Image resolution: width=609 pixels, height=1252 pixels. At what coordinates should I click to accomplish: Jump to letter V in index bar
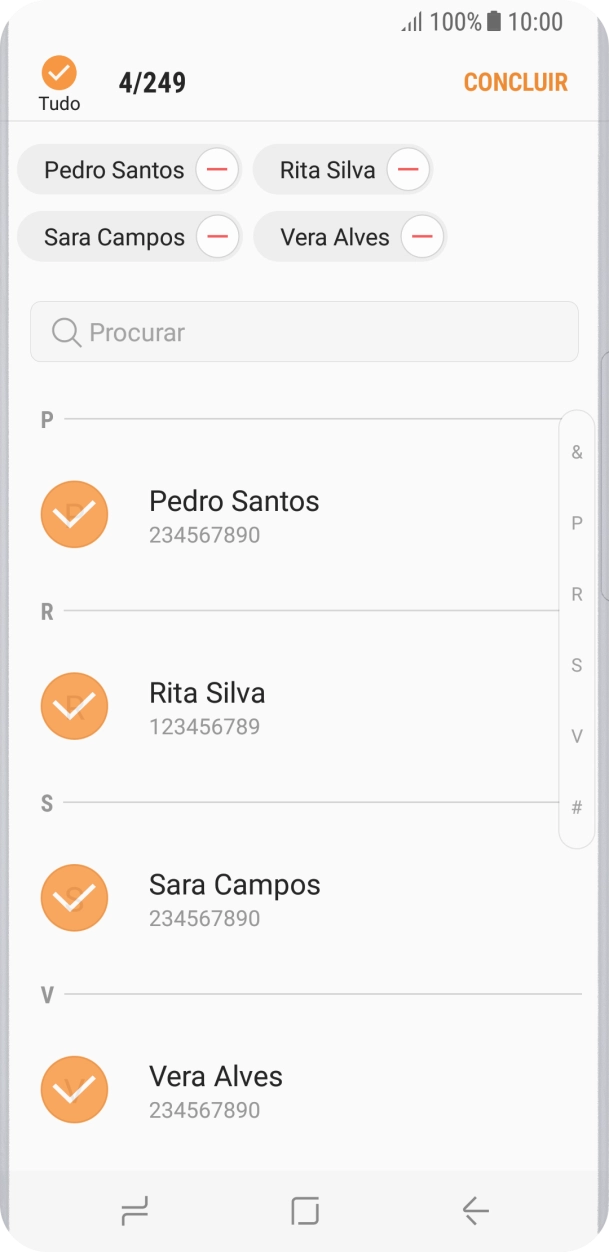pos(577,737)
